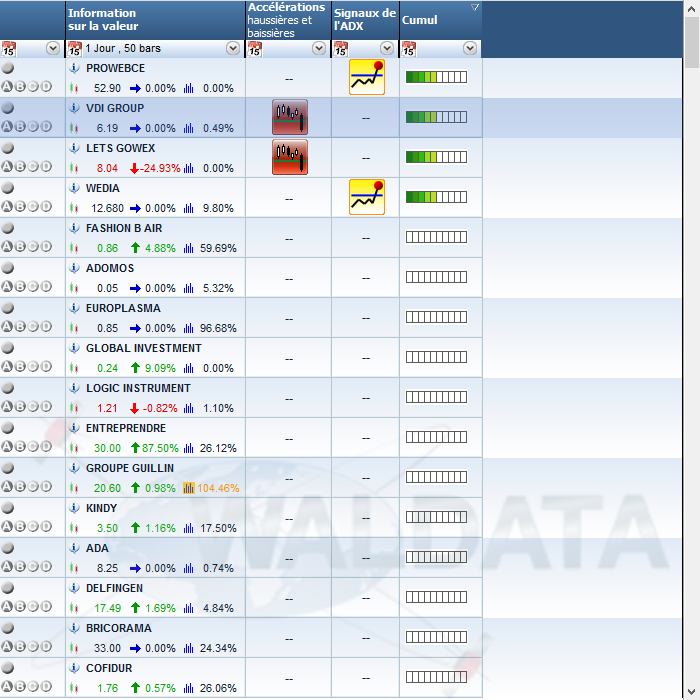This screenshot has width=700, height=700.
Task: Click the vertical scrollbar thumb
Action: tap(692, 42)
